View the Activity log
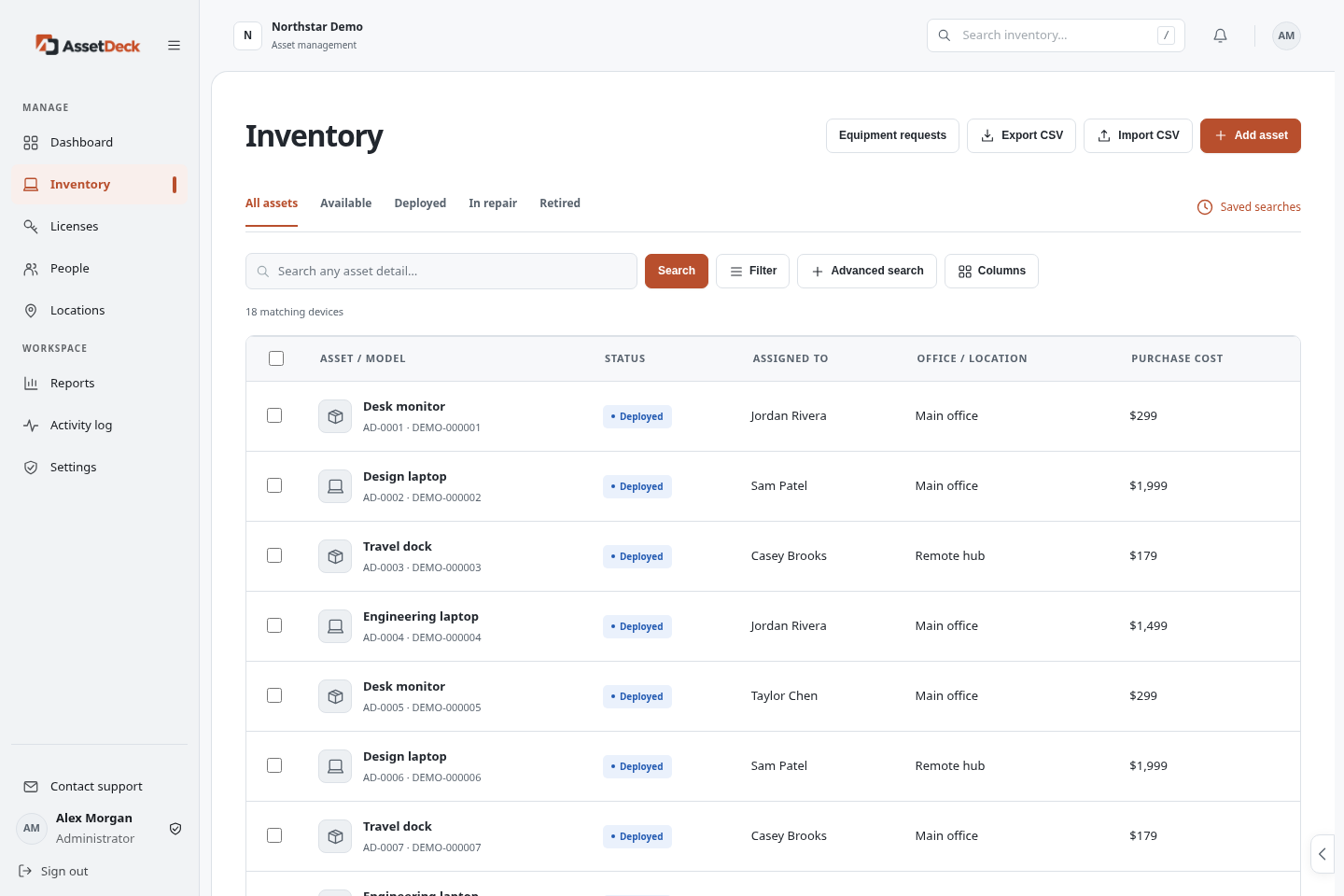Viewport: 1344px width, 896px height. (x=99, y=426)
